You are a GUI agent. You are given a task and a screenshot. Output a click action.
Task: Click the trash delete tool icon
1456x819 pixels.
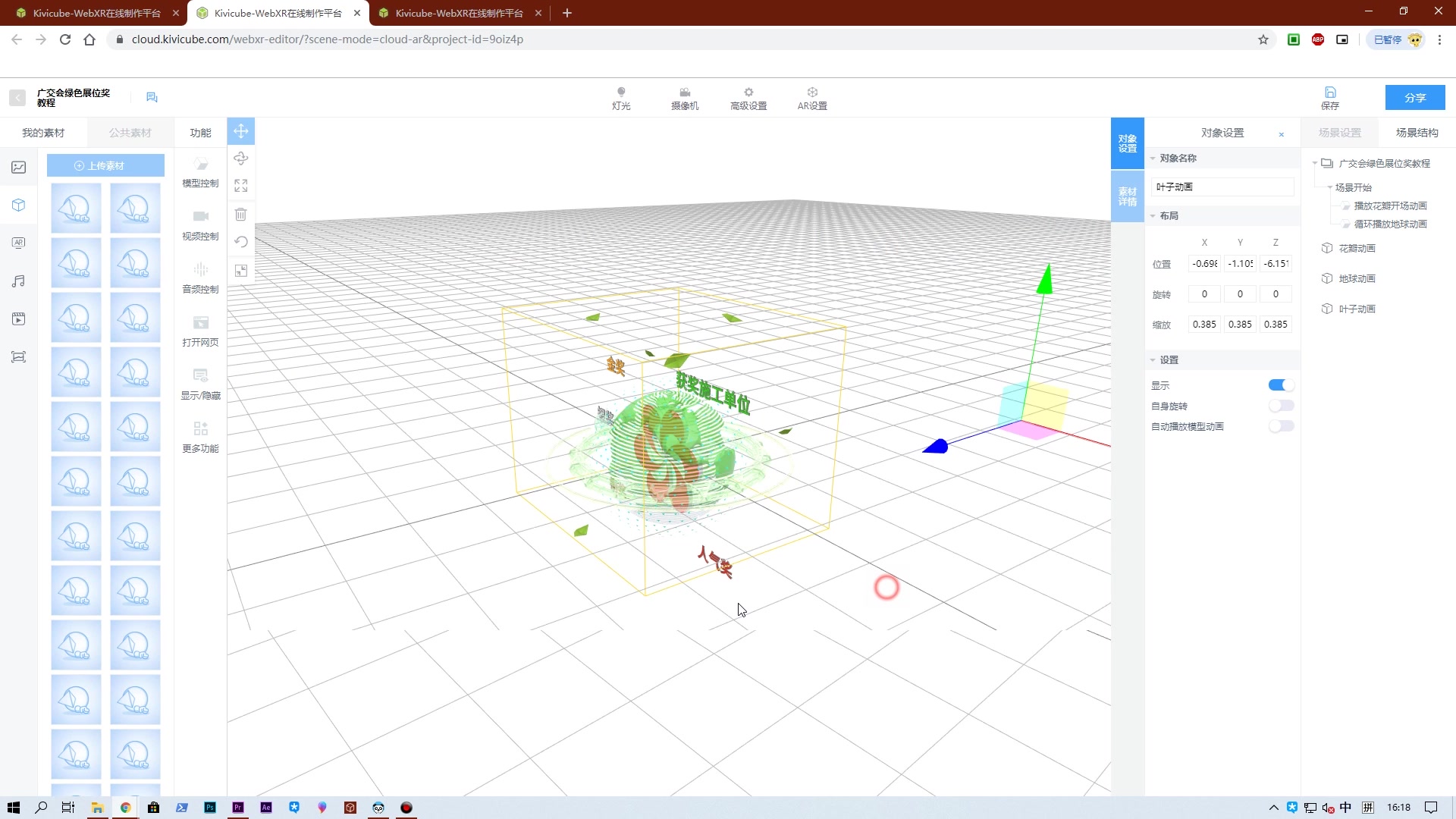tap(240, 215)
